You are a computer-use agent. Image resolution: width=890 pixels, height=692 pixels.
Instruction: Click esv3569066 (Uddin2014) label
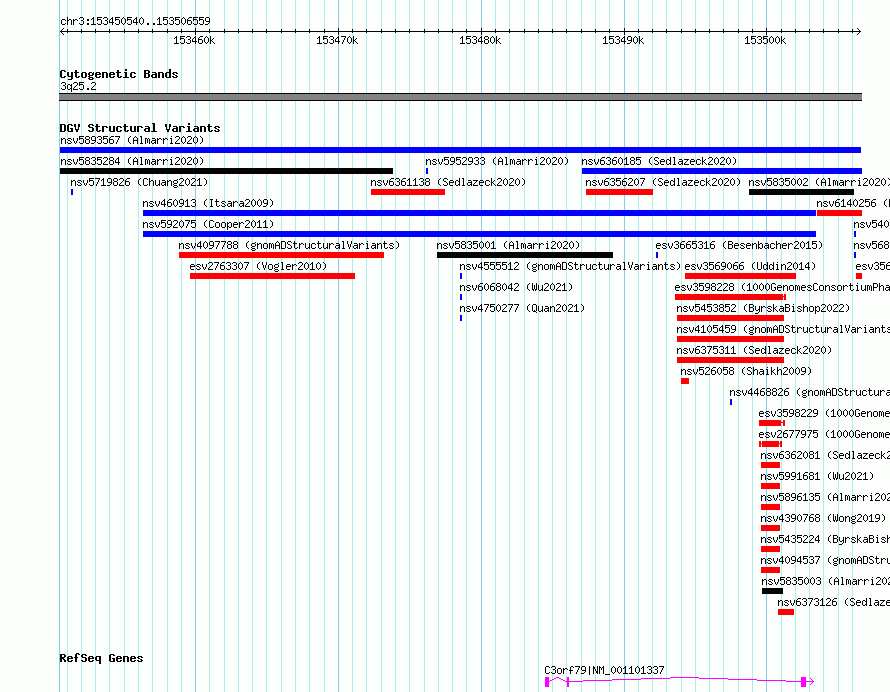[x=750, y=266]
